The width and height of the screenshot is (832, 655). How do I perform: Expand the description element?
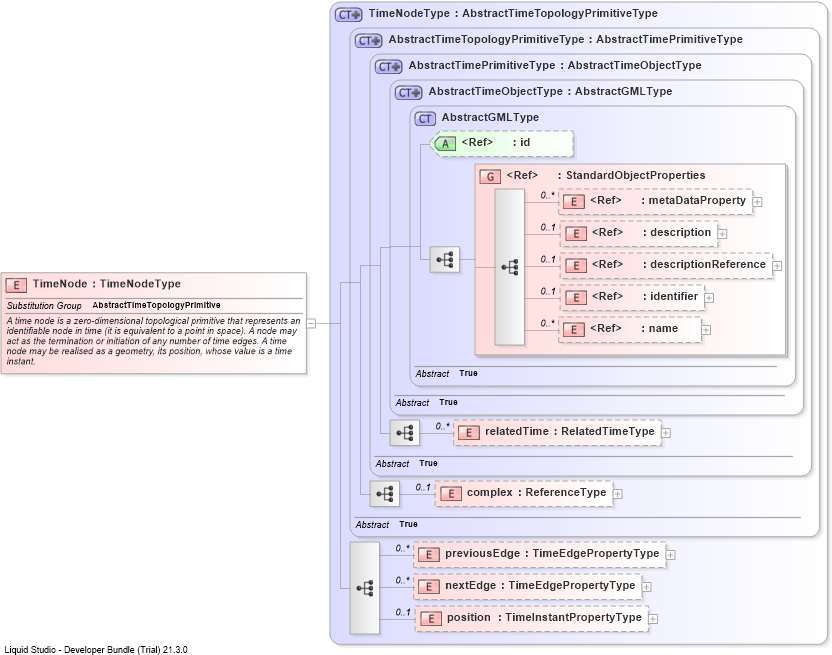(x=722, y=234)
